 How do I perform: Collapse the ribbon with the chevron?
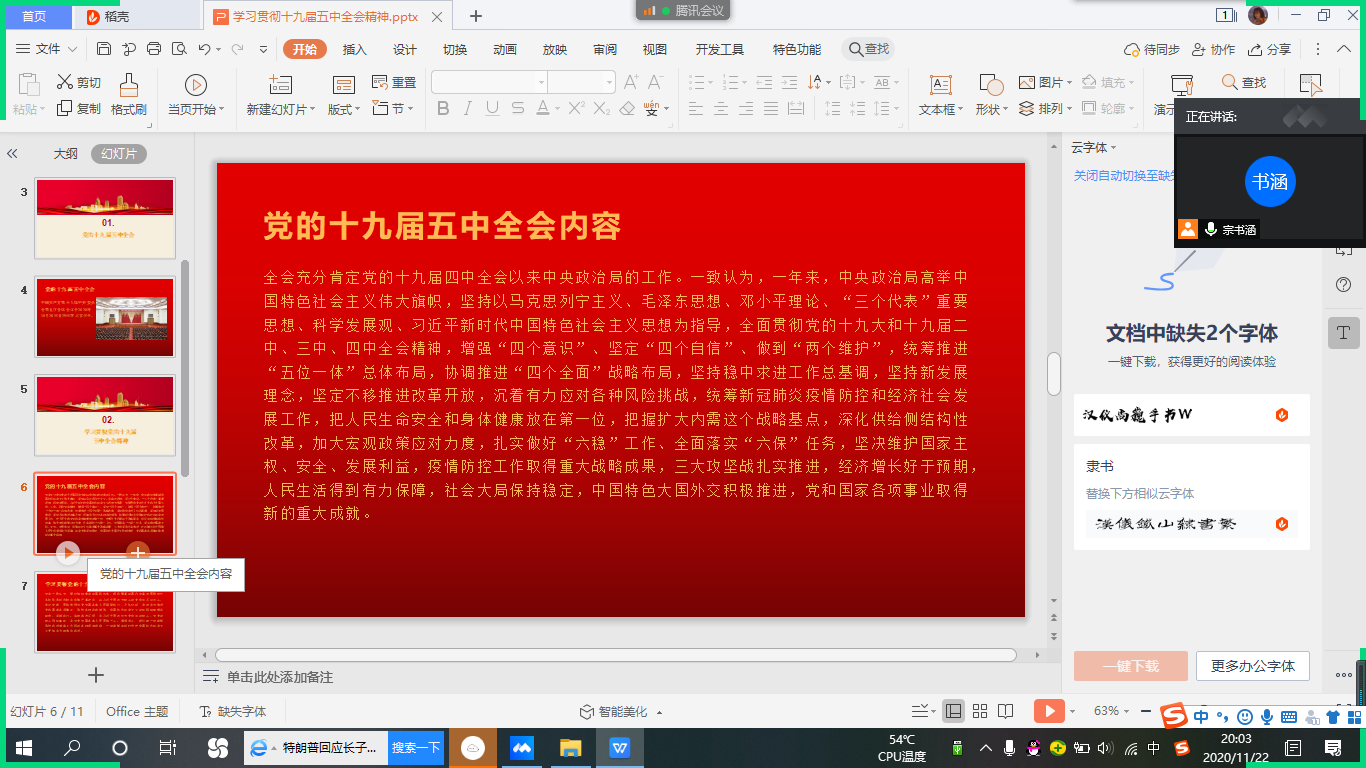1345,49
